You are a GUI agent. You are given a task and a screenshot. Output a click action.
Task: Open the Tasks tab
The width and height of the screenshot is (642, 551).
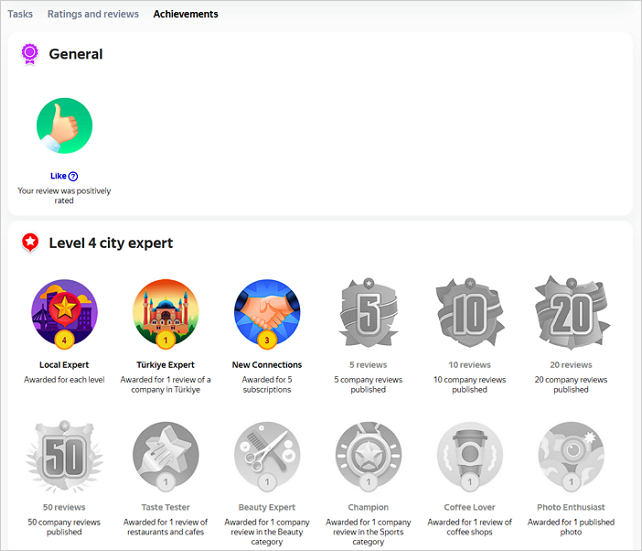pos(20,14)
